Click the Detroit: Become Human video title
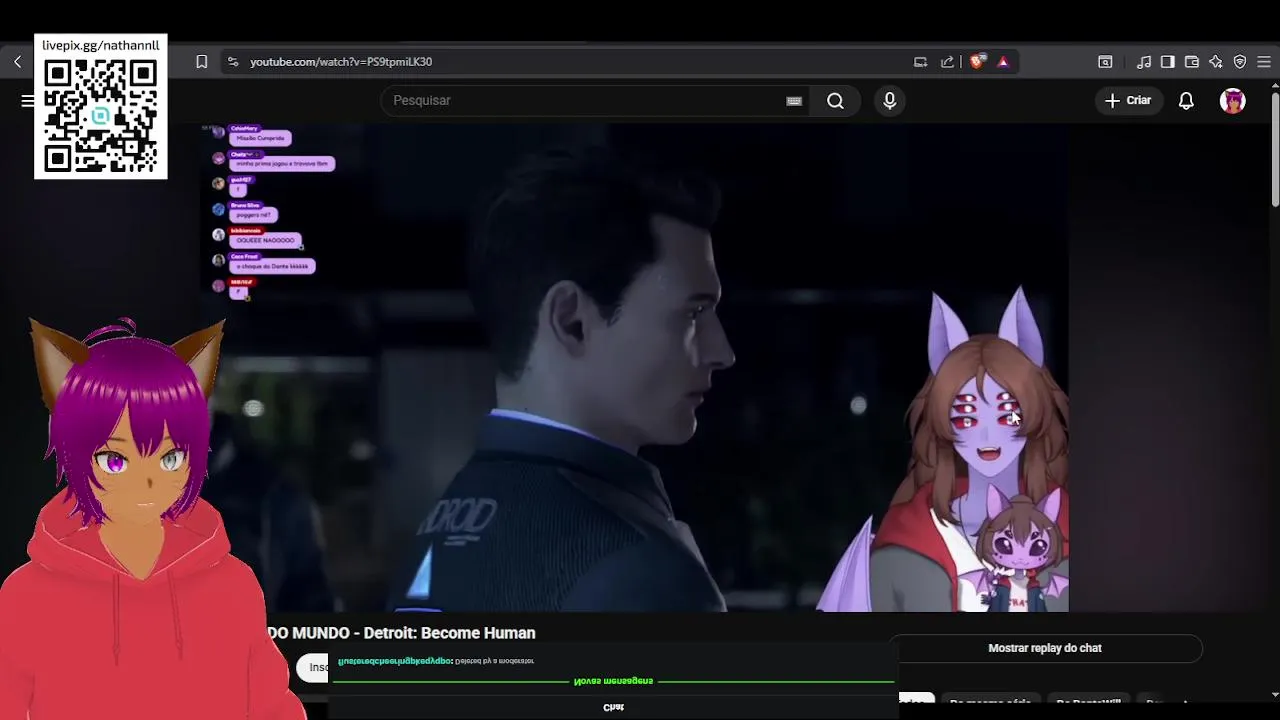This screenshot has height=720, width=1280. coord(401,633)
